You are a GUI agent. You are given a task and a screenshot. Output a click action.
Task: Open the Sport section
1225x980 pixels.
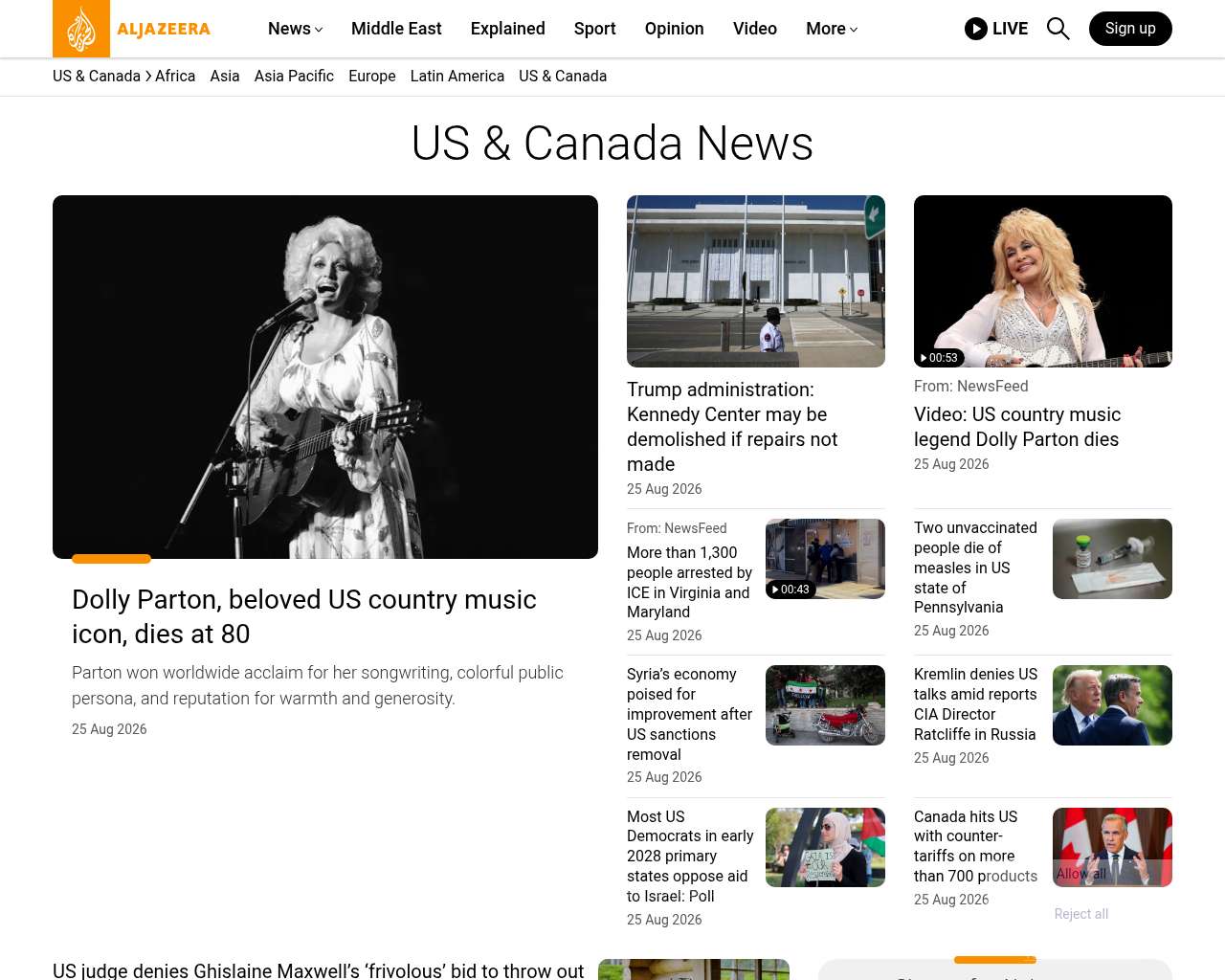[595, 29]
